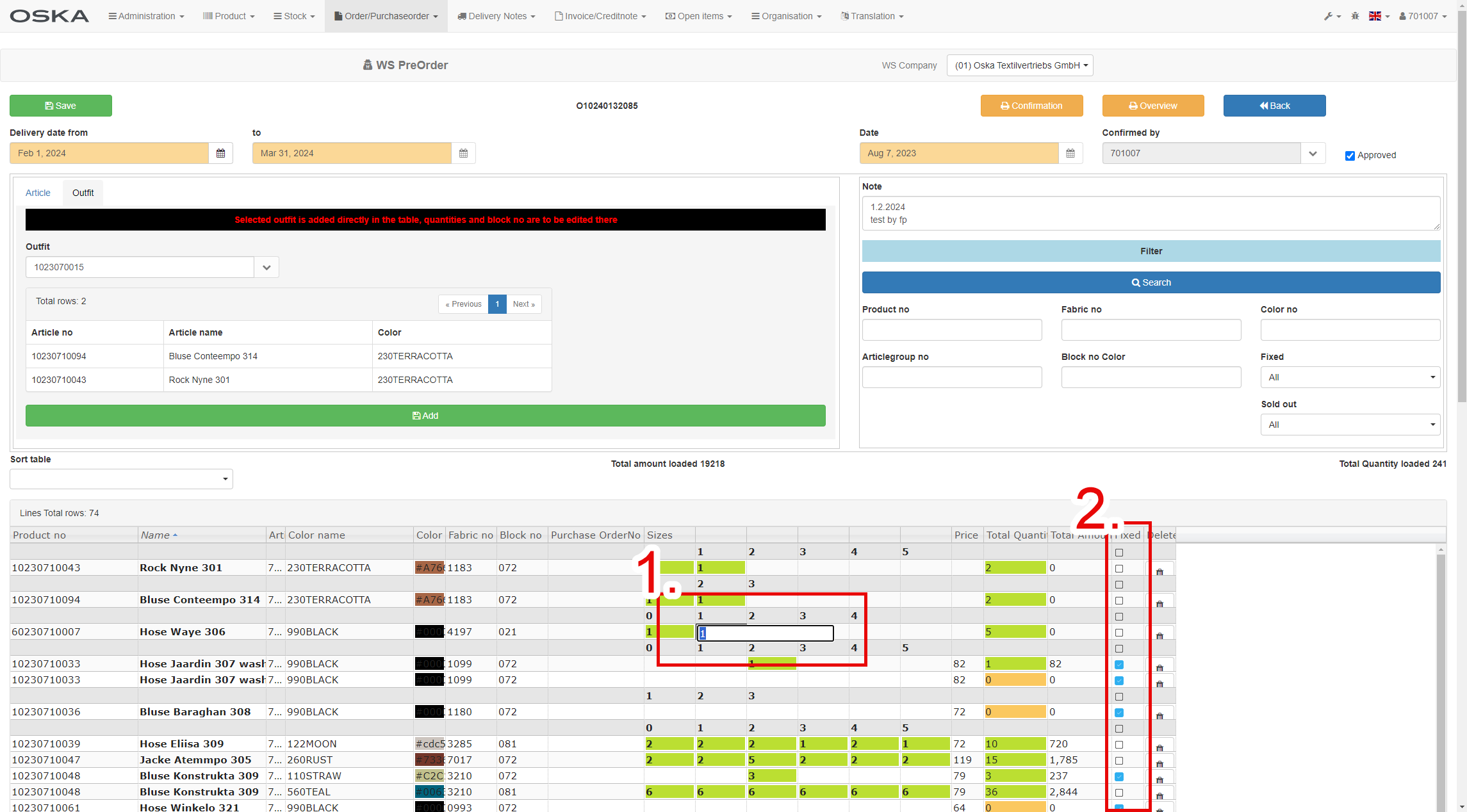Viewport: 1467px width, 812px height.
Task: Expand the Outfit 1023070015 dropdown
Action: 266,267
